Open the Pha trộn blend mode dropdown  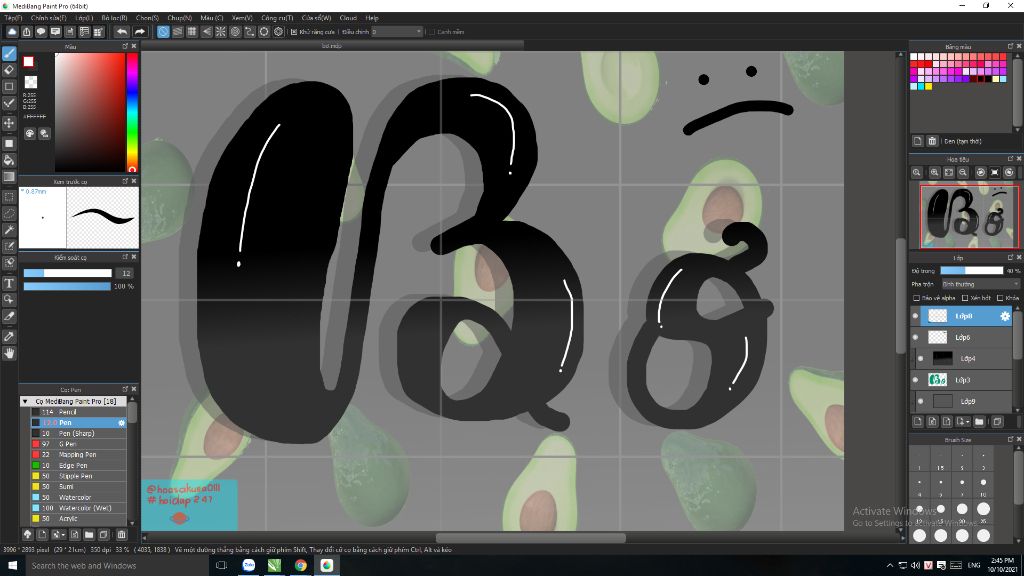(x=980, y=284)
